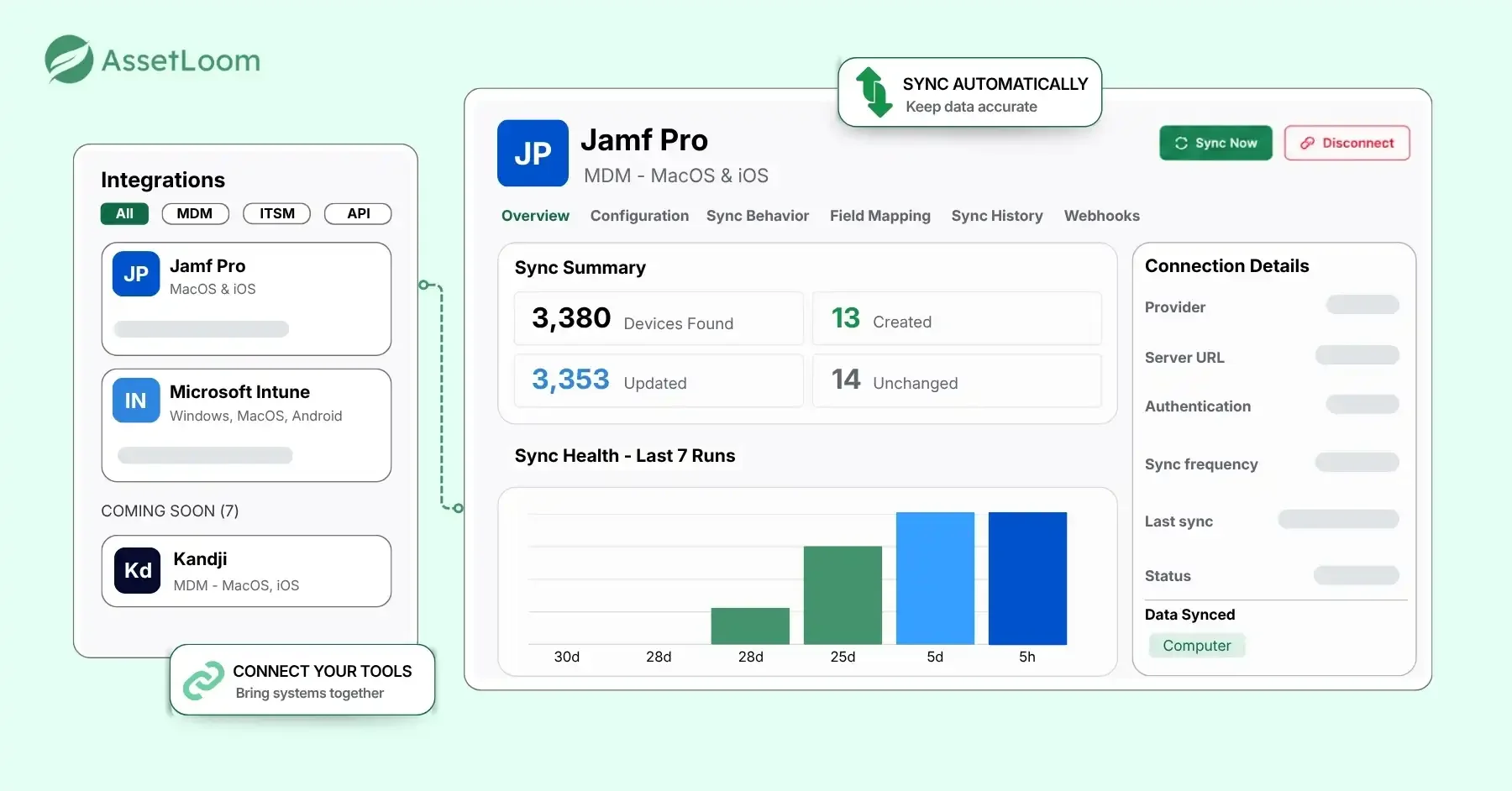
Task: Click the Sync Automatically callout
Action: [x=970, y=92]
